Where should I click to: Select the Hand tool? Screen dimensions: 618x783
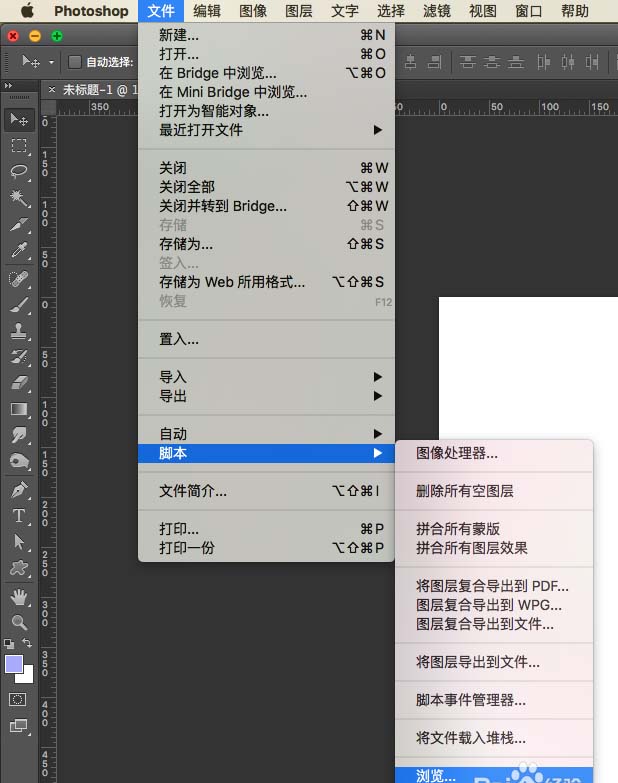(x=19, y=596)
